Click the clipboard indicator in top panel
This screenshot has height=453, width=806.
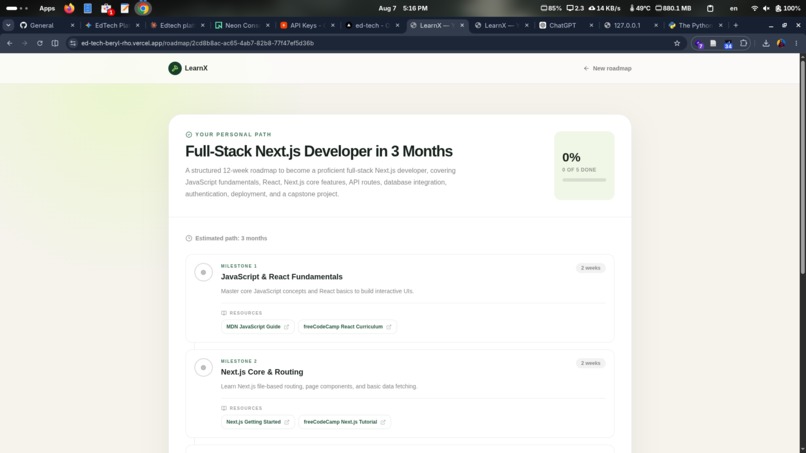(x=710, y=8)
